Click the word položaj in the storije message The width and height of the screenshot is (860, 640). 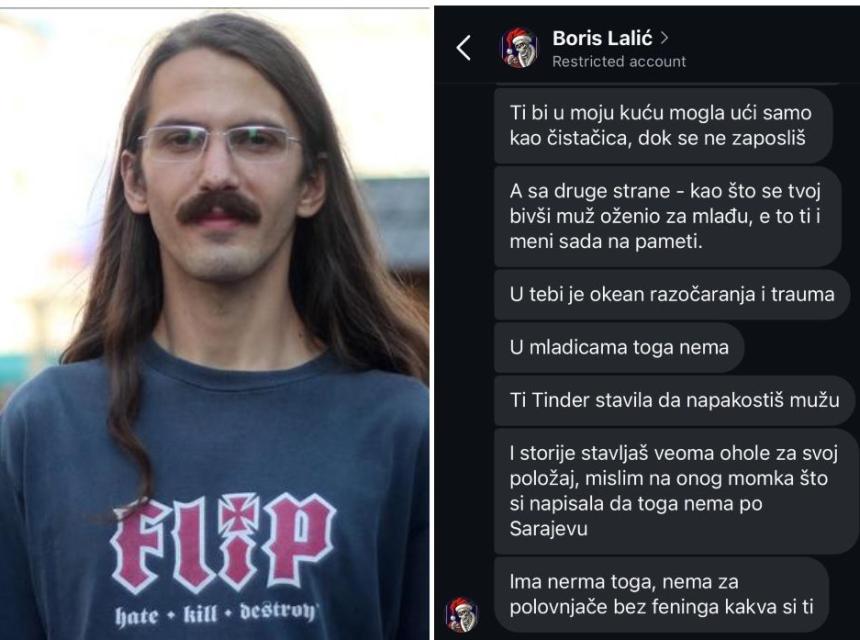tap(541, 479)
